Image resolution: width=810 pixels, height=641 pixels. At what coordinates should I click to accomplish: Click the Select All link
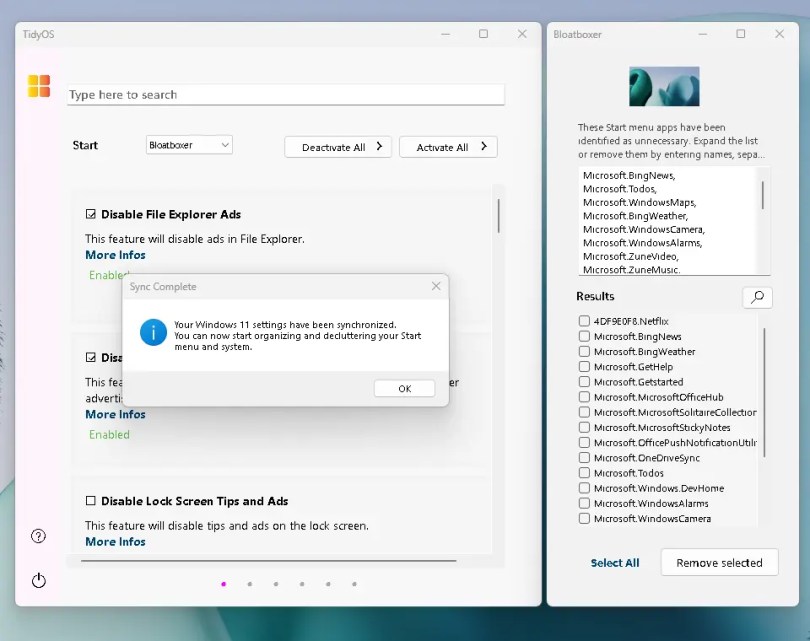[x=615, y=563]
